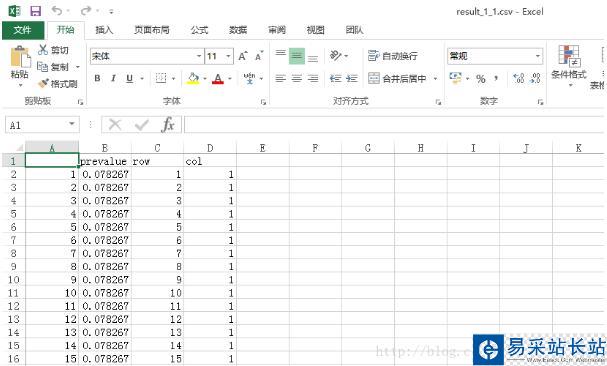The image size is (607, 366).
Task: Click the Insert Function fx icon
Action: coord(168,124)
